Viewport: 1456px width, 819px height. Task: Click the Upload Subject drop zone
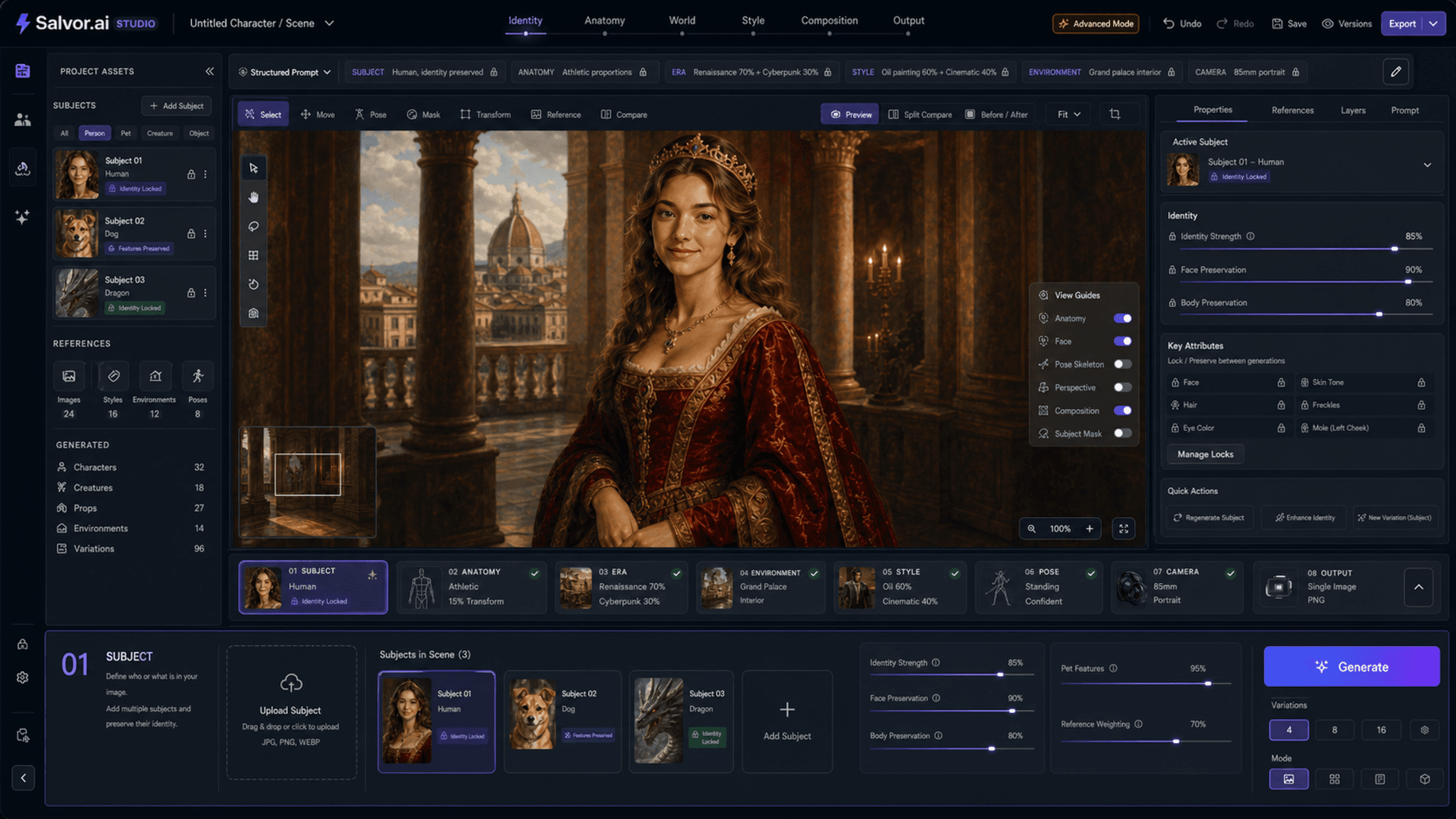[291, 712]
